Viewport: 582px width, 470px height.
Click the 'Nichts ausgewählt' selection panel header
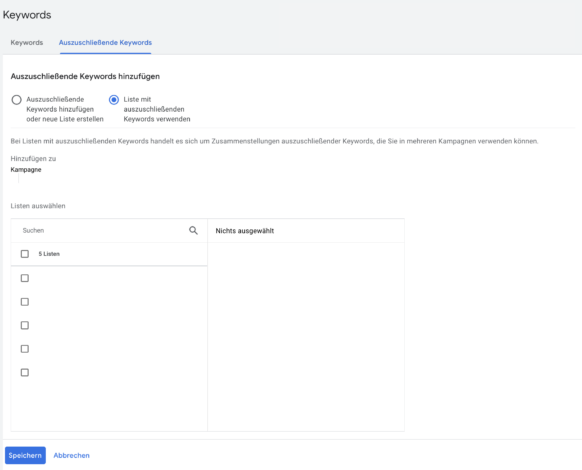(306, 231)
